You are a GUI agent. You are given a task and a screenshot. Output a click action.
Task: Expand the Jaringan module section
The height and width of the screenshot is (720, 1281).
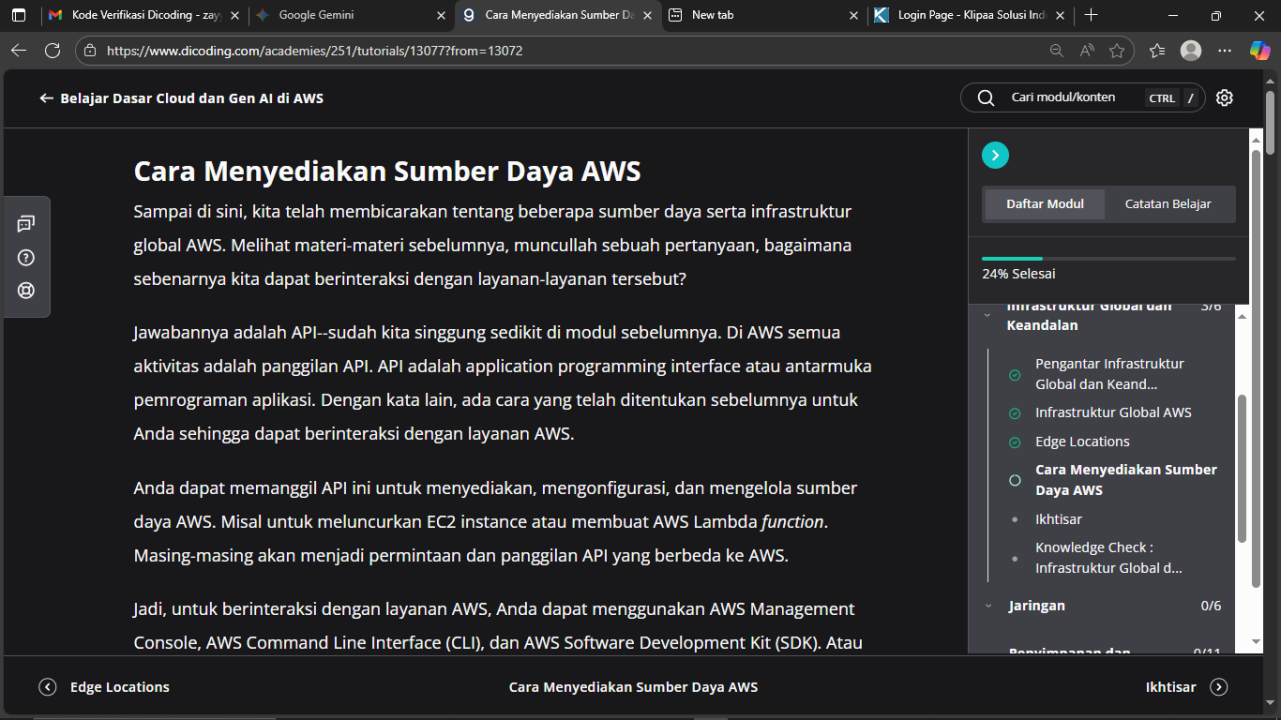(988, 606)
